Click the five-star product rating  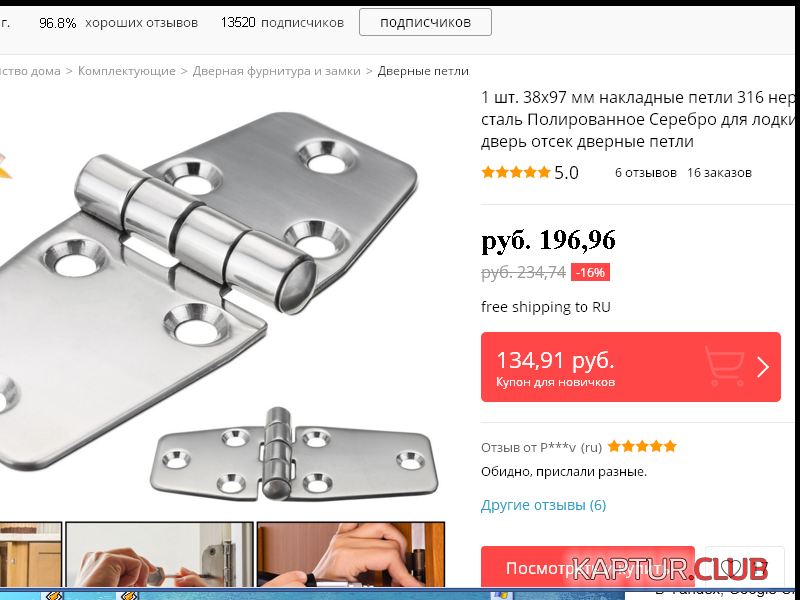pyautogui.click(x=516, y=172)
